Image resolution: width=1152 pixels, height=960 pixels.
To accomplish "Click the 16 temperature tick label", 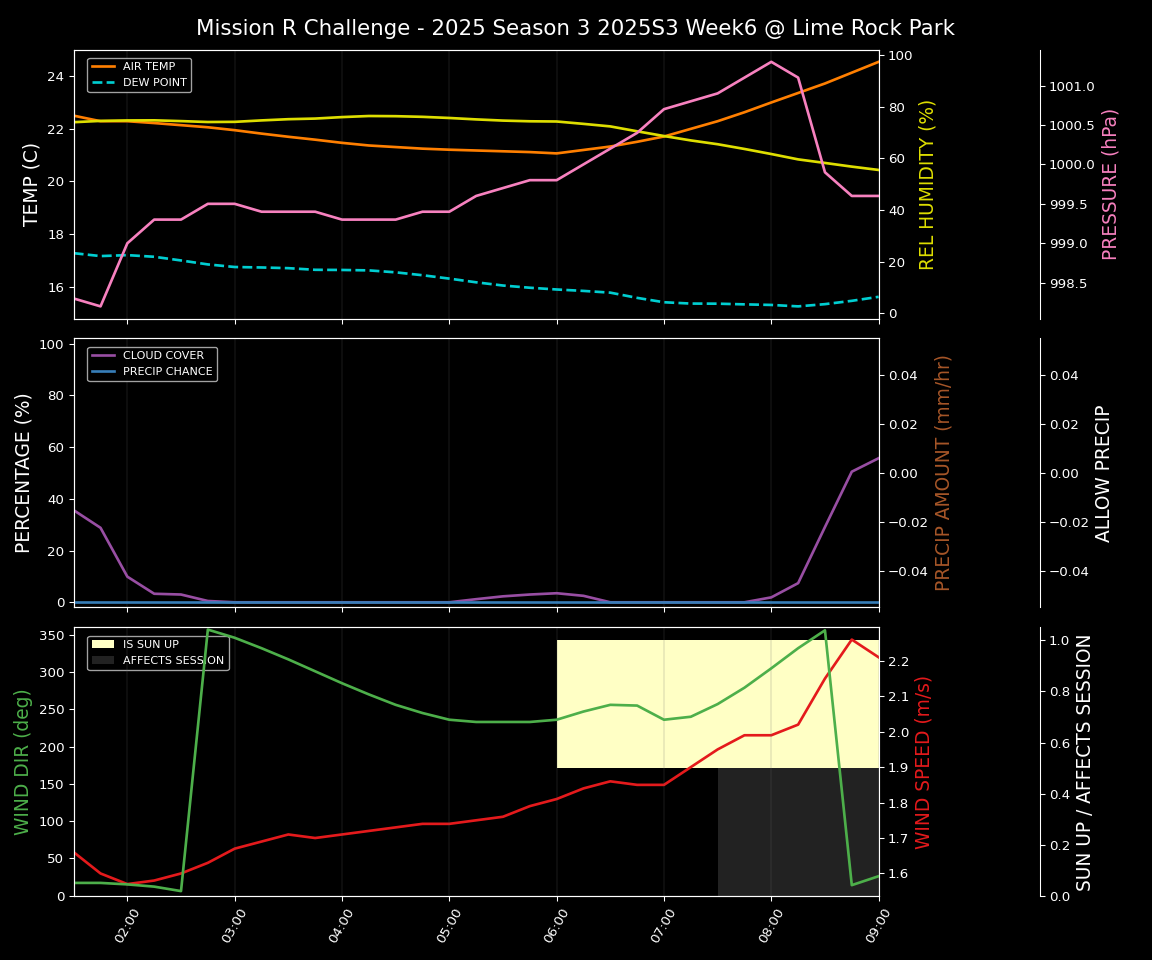I will tap(57, 288).
